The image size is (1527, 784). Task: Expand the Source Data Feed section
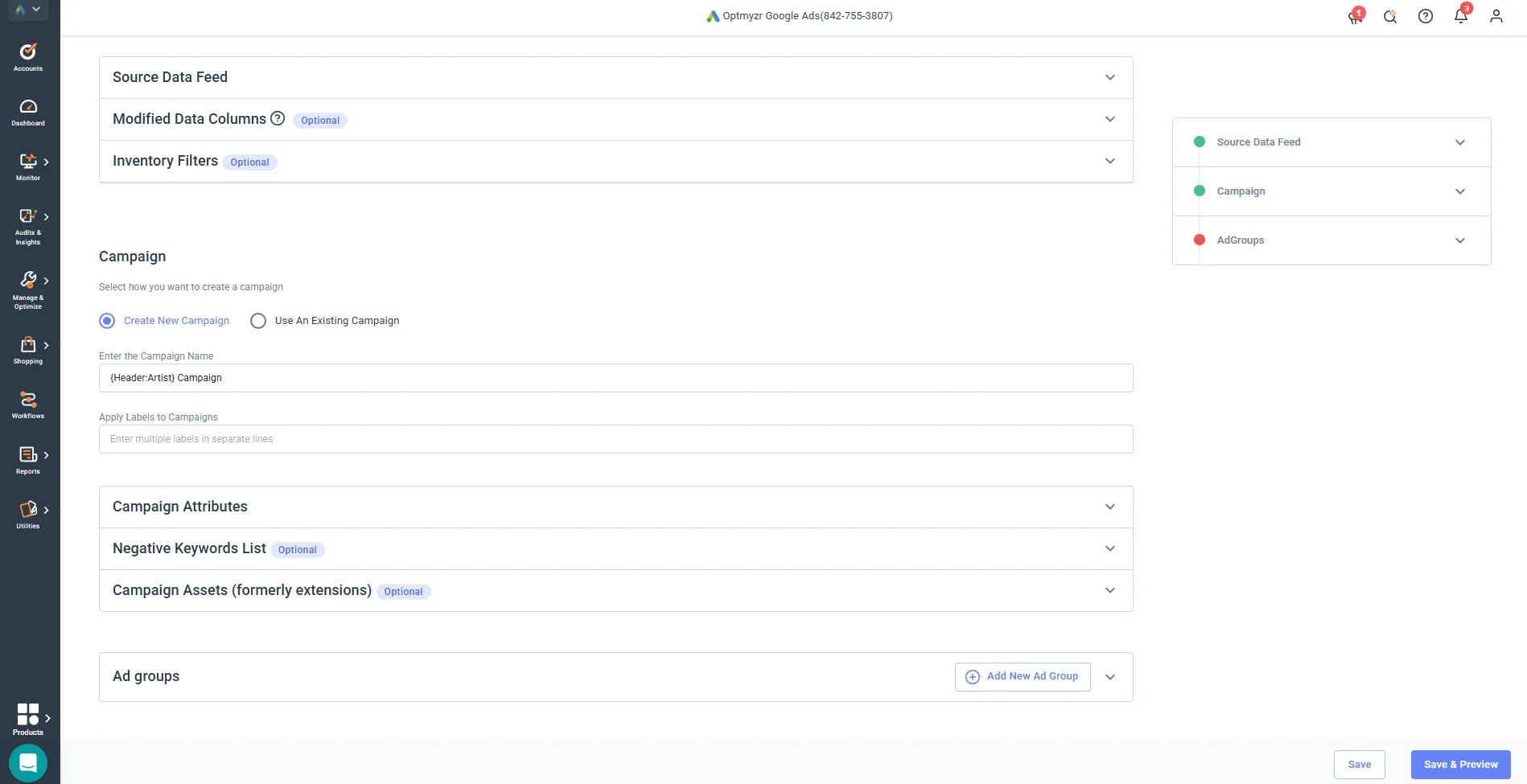(x=1109, y=77)
